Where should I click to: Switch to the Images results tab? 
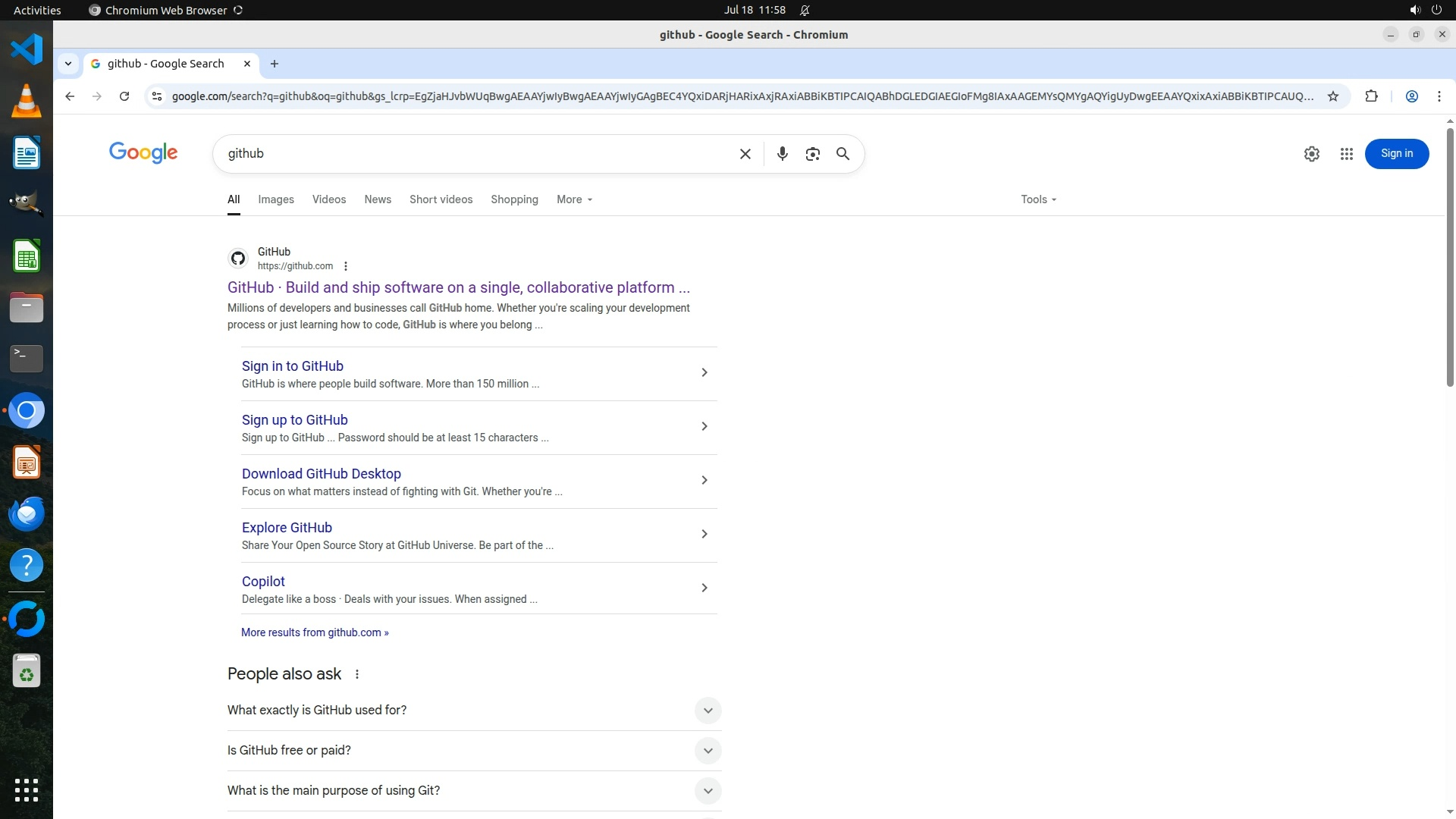[275, 199]
